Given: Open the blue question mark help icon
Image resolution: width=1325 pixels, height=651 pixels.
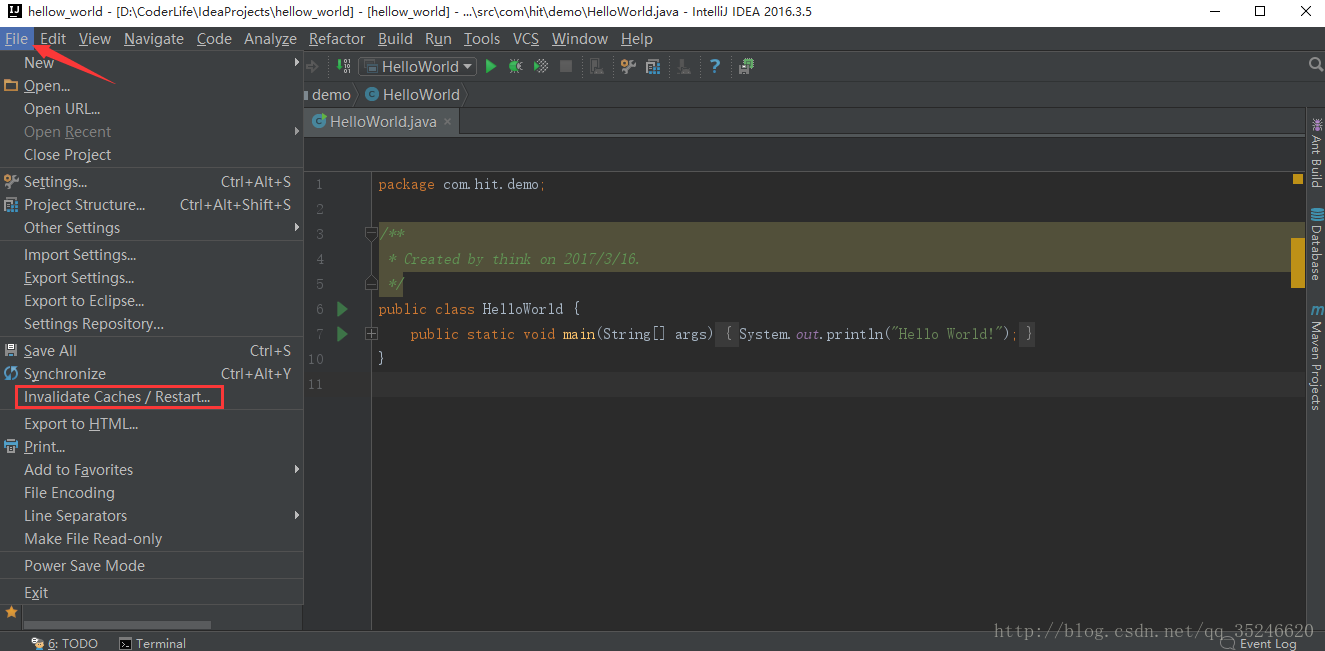Looking at the screenshot, I should tap(715, 66).
